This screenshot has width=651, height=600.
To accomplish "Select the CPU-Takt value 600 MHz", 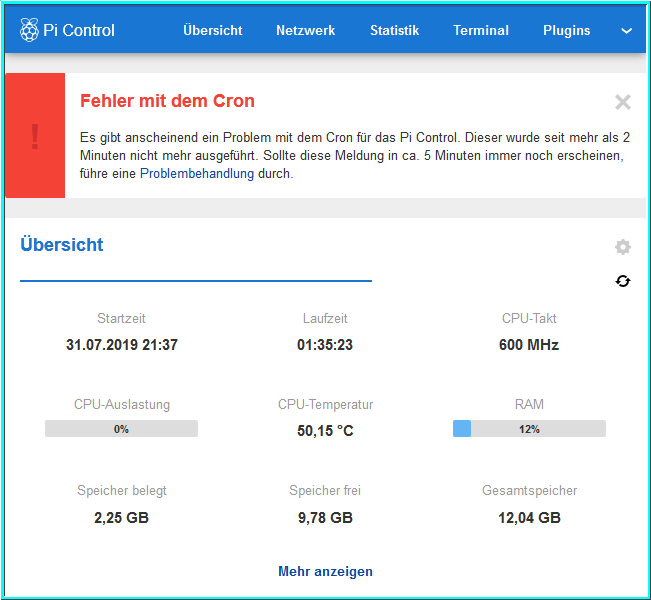I will click(529, 345).
